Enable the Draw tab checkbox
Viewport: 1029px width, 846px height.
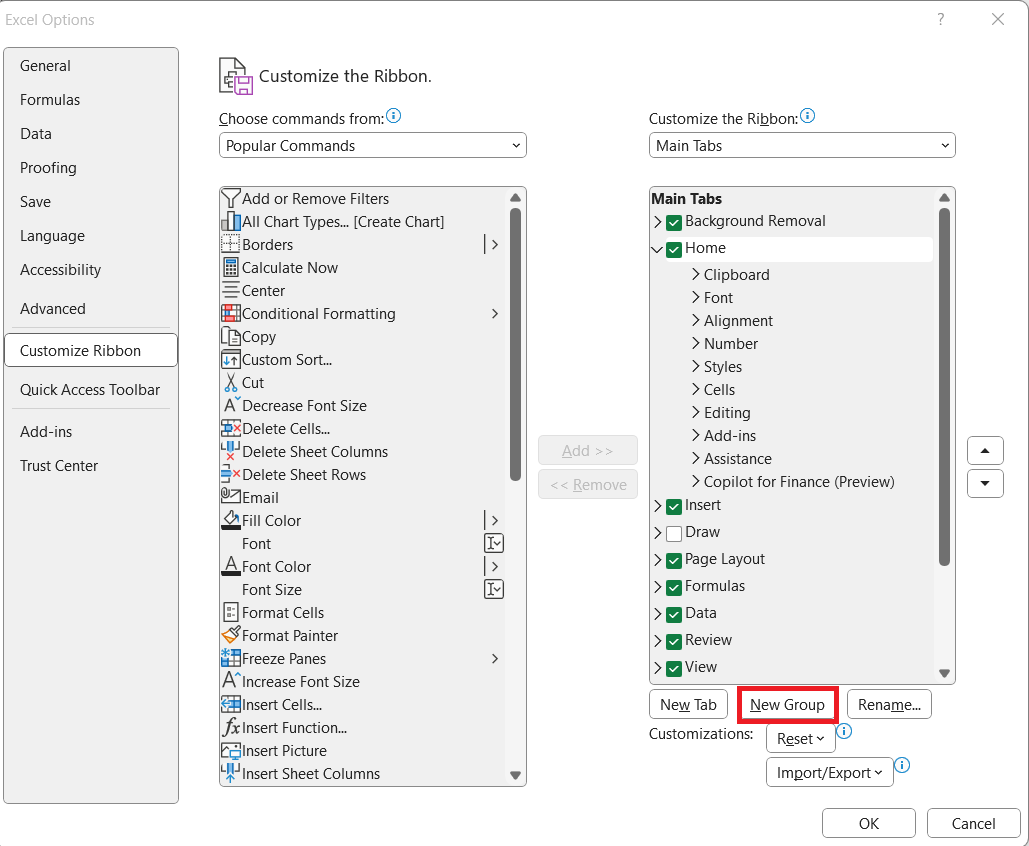point(673,534)
